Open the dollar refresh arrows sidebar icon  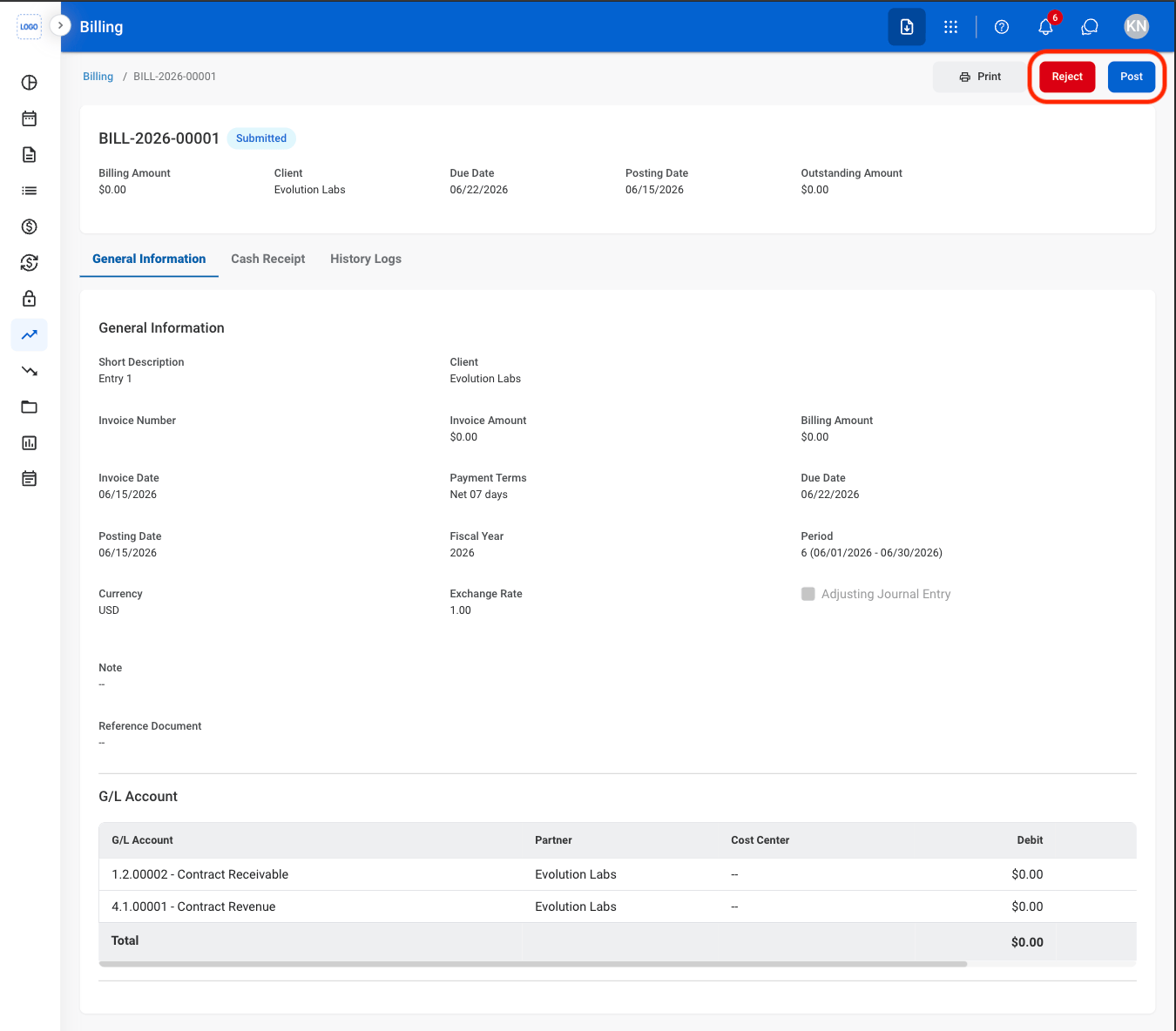(x=30, y=263)
